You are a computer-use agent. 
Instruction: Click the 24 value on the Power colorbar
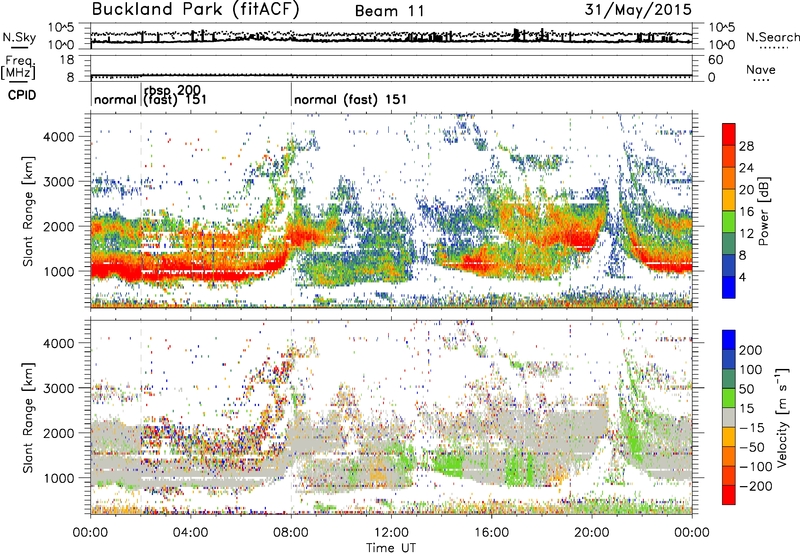[x=746, y=168]
